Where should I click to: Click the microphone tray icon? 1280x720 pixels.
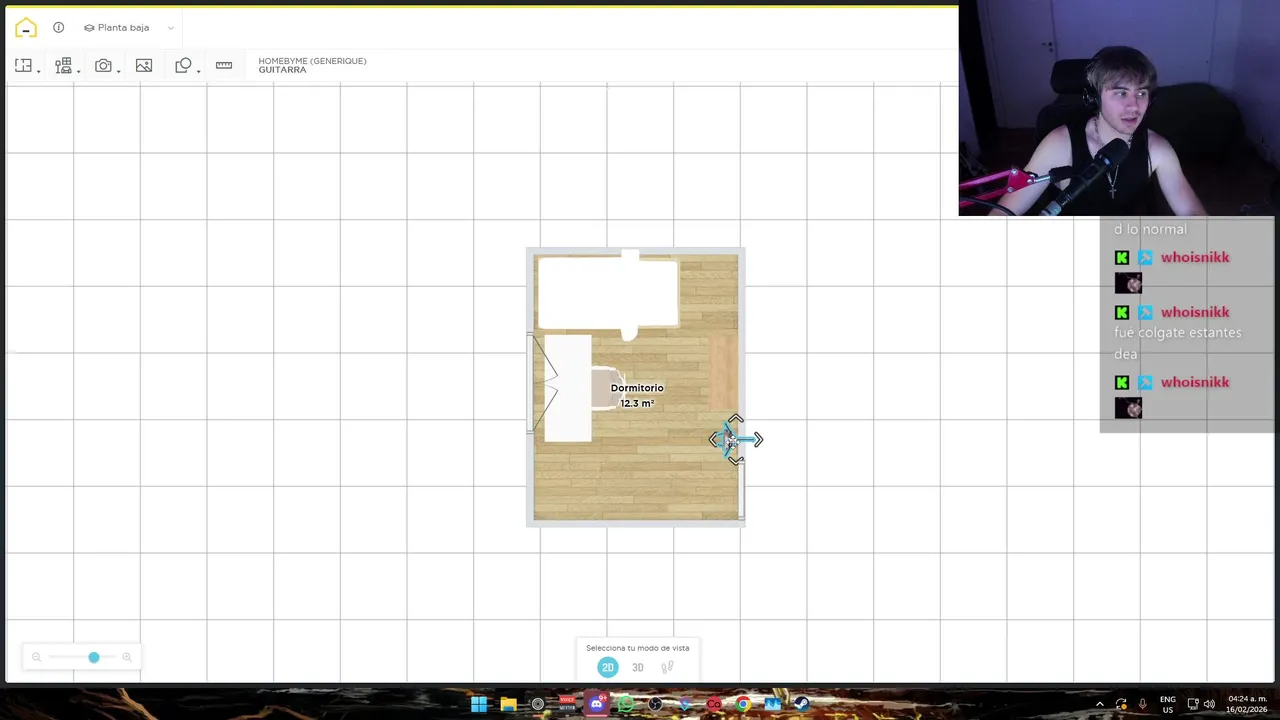click(1142, 704)
